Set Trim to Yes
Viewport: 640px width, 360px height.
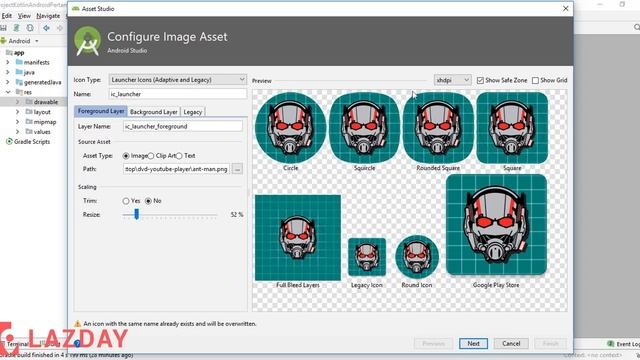click(x=126, y=201)
